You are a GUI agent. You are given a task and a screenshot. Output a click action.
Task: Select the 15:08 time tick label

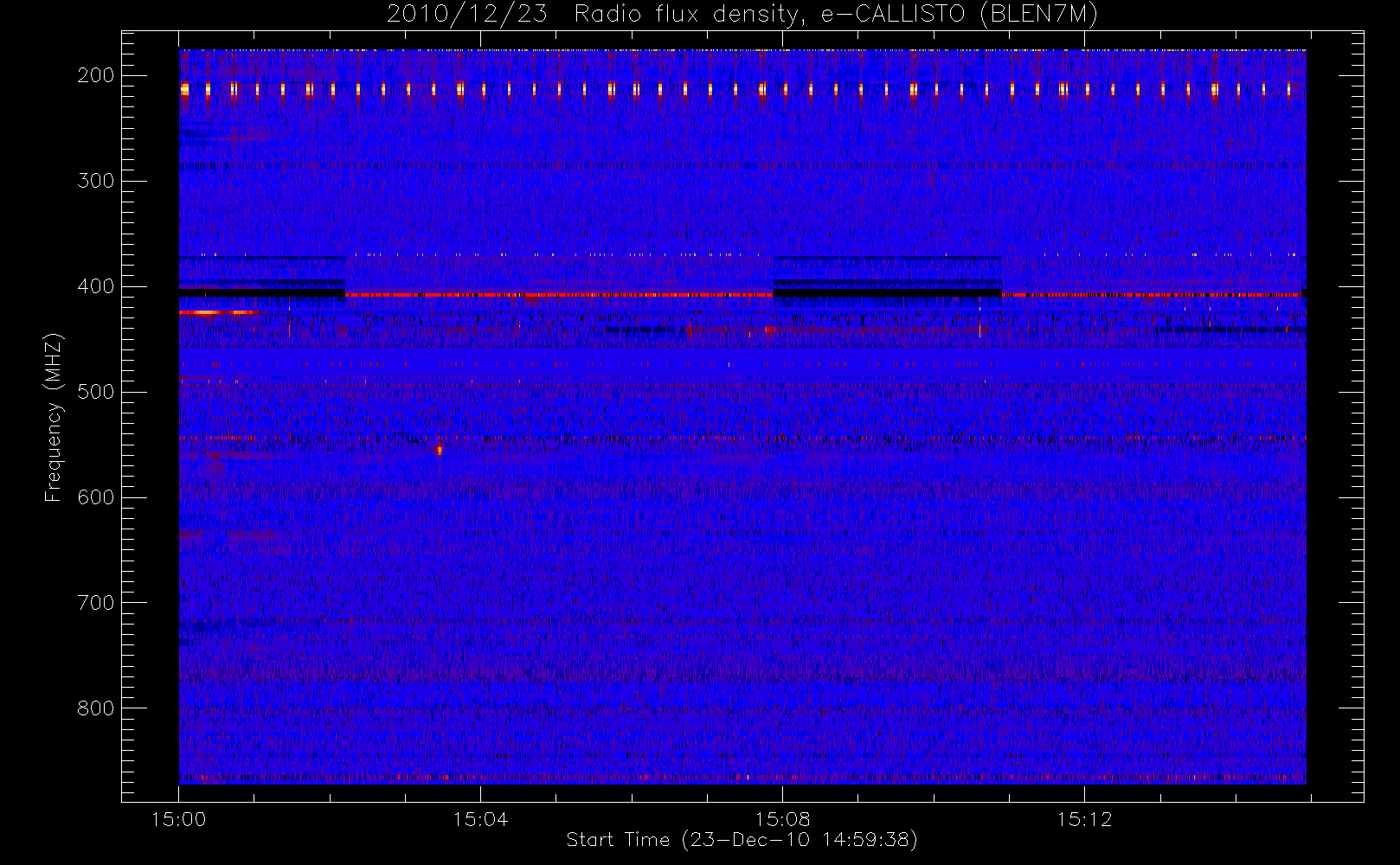tap(782, 819)
